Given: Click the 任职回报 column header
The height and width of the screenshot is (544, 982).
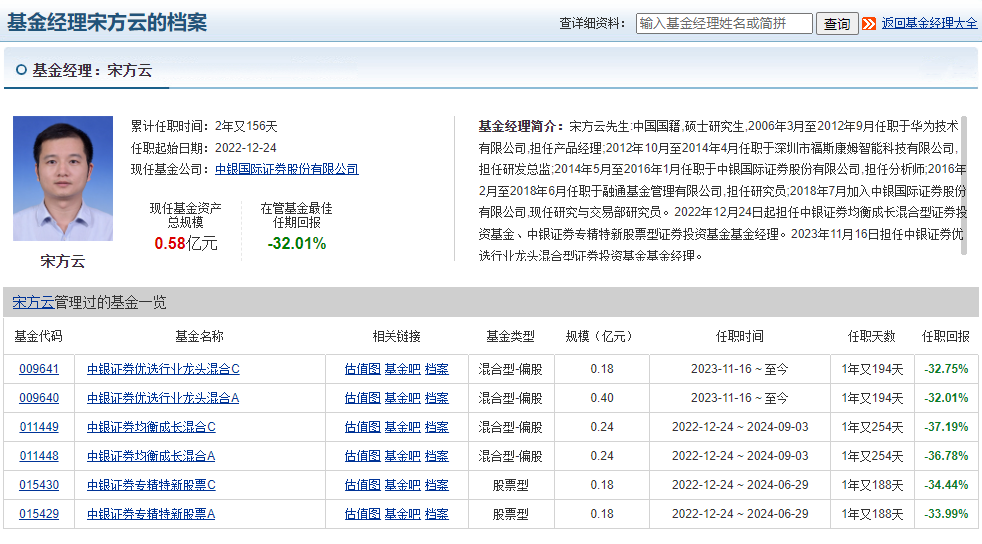Looking at the screenshot, I should [946, 336].
